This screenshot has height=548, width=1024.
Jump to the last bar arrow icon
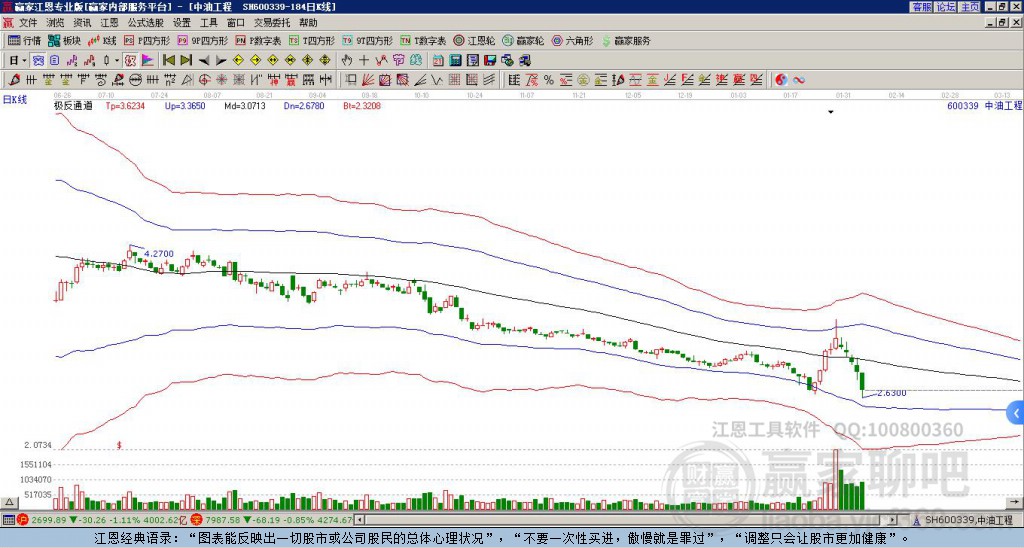point(186,60)
